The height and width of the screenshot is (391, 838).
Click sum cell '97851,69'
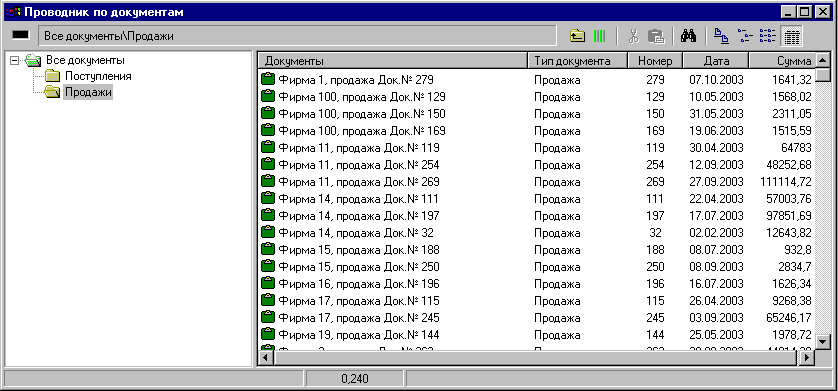(x=789, y=216)
